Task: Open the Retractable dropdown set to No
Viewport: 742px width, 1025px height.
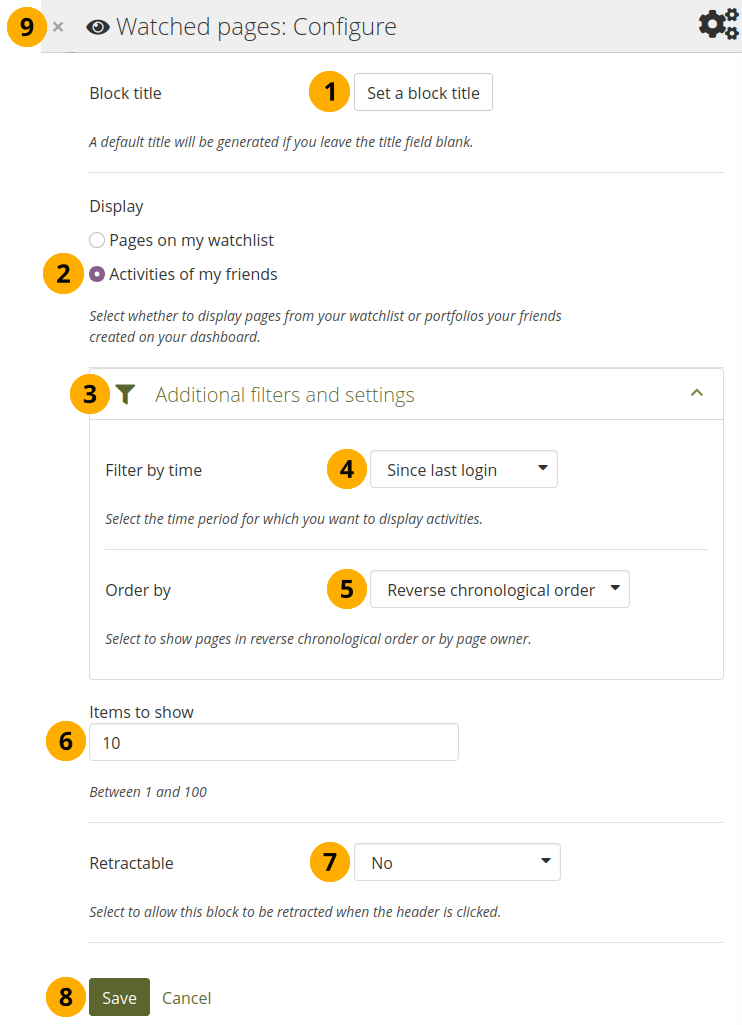Action: (x=456, y=862)
